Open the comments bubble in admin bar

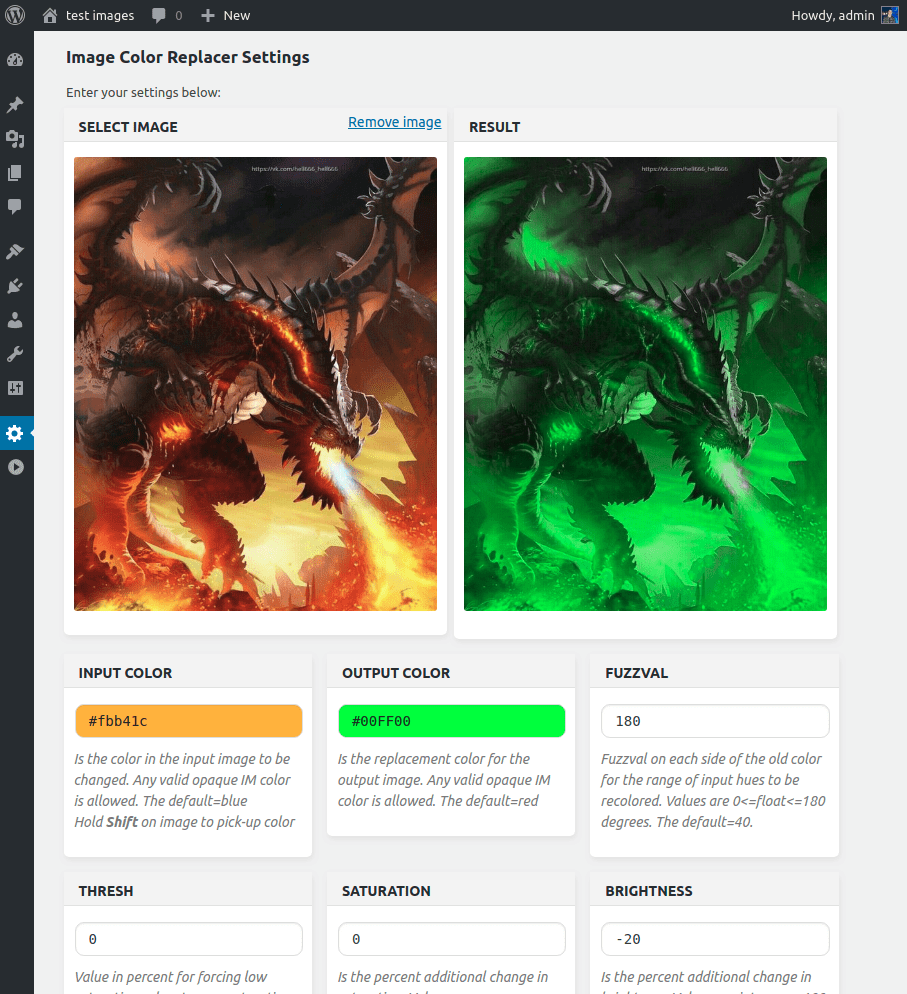(158, 15)
